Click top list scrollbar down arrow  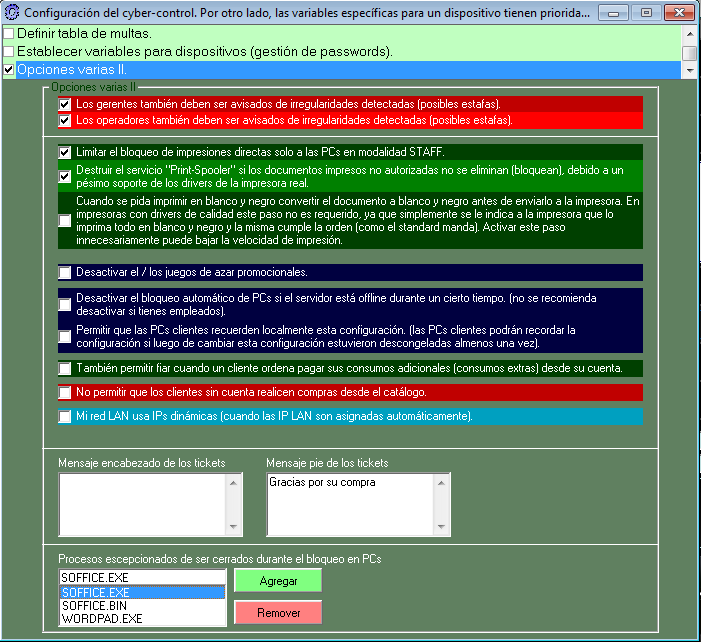690,70
